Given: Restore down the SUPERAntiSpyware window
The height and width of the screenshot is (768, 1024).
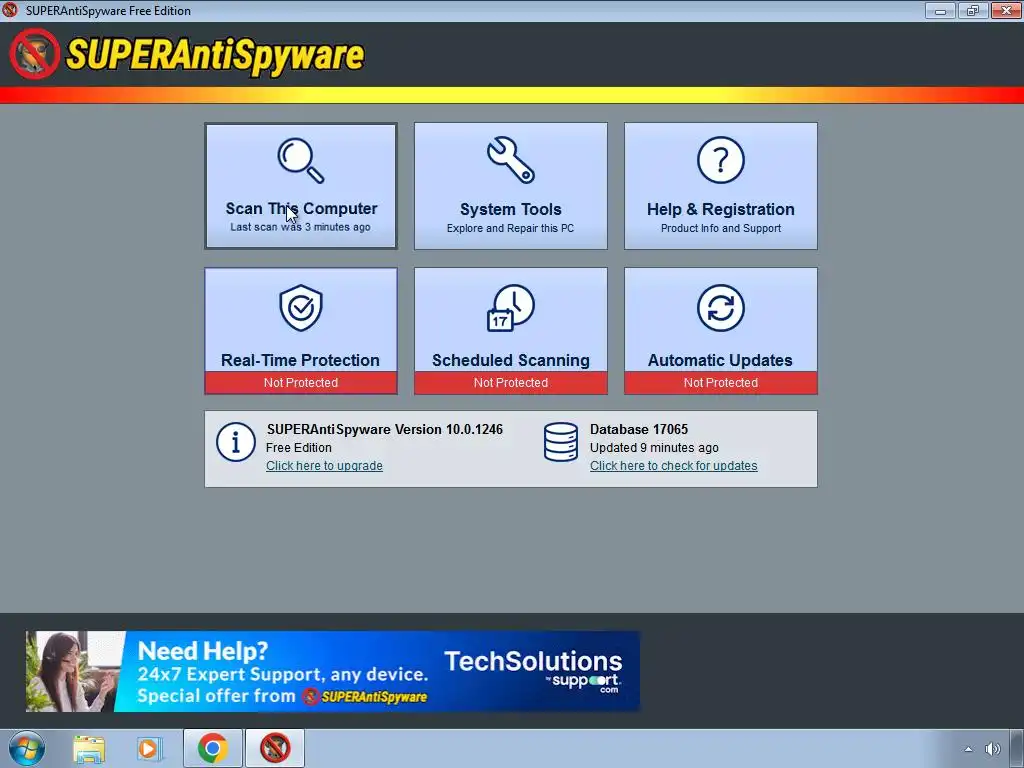Looking at the screenshot, I should (x=973, y=10).
